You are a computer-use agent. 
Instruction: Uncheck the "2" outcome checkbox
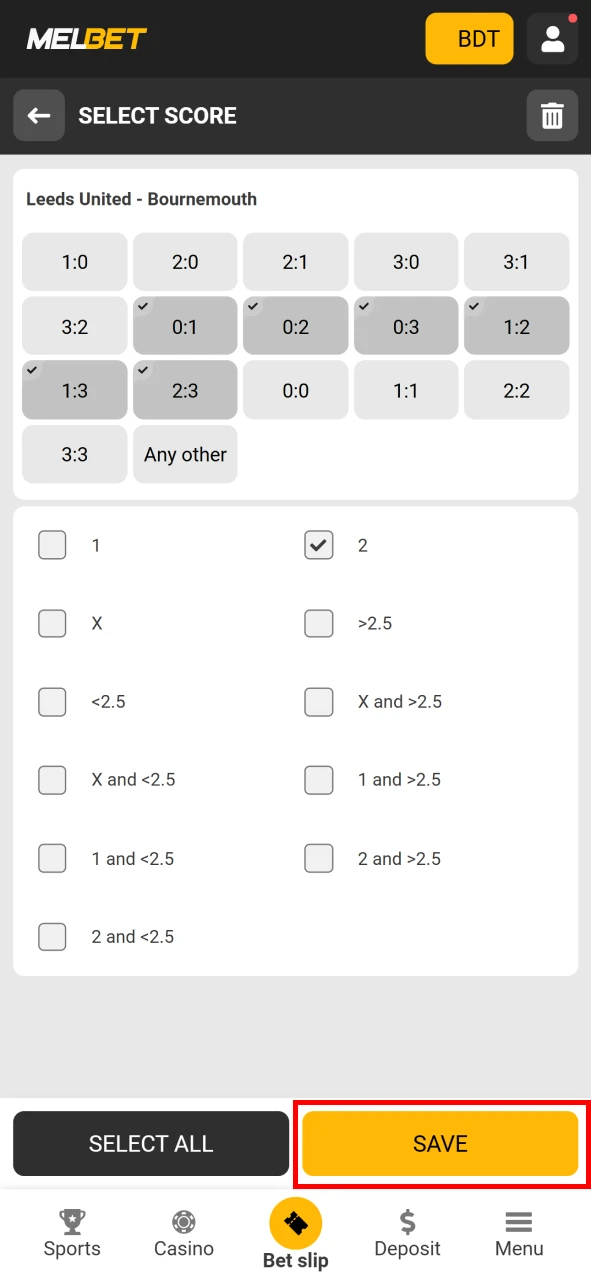pos(318,544)
